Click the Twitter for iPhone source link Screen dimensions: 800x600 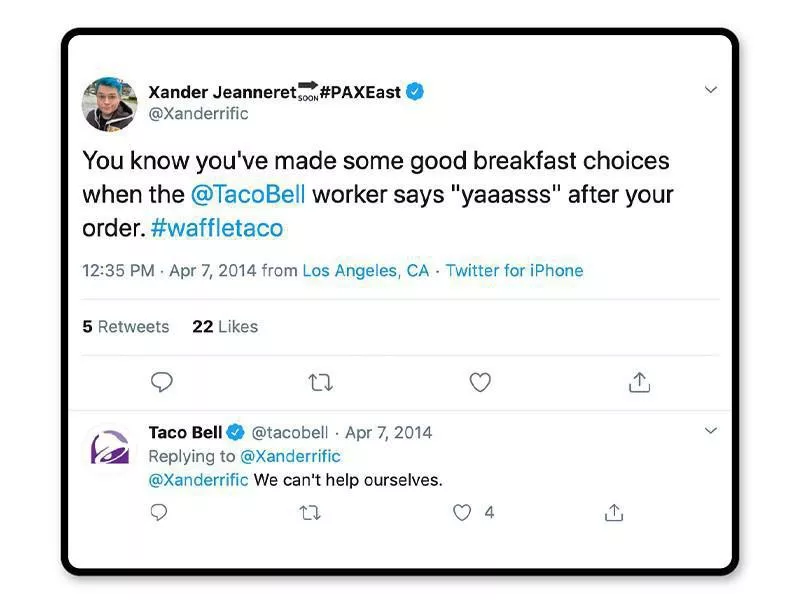[x=514, y=271]
